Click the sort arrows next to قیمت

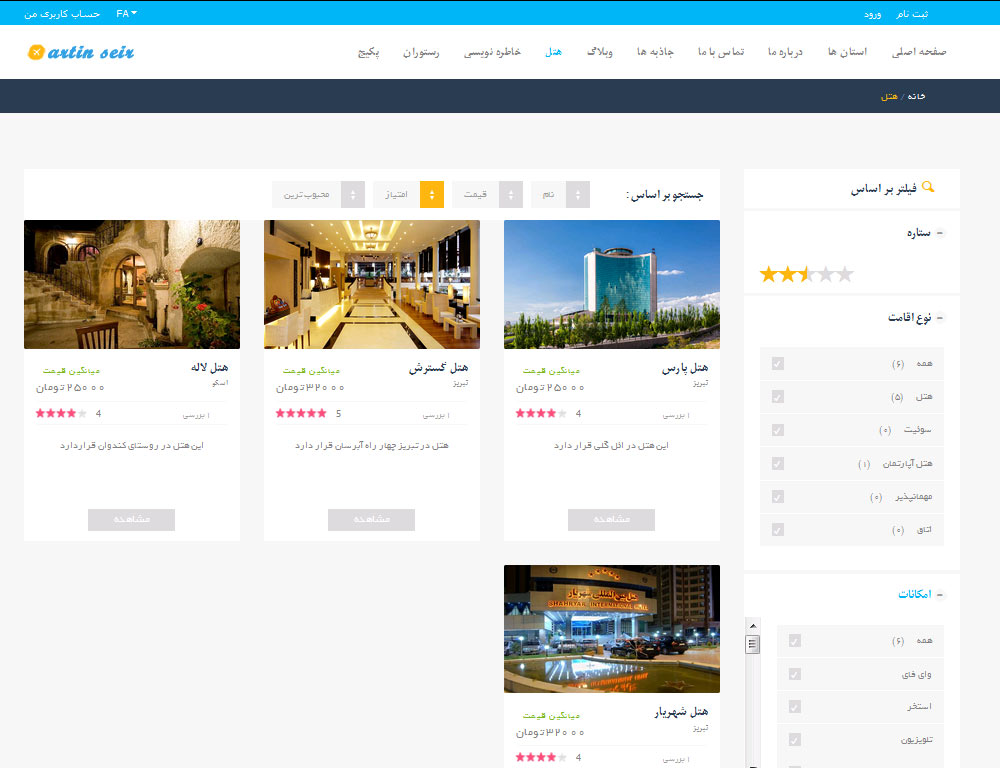(x=511, y=195)
